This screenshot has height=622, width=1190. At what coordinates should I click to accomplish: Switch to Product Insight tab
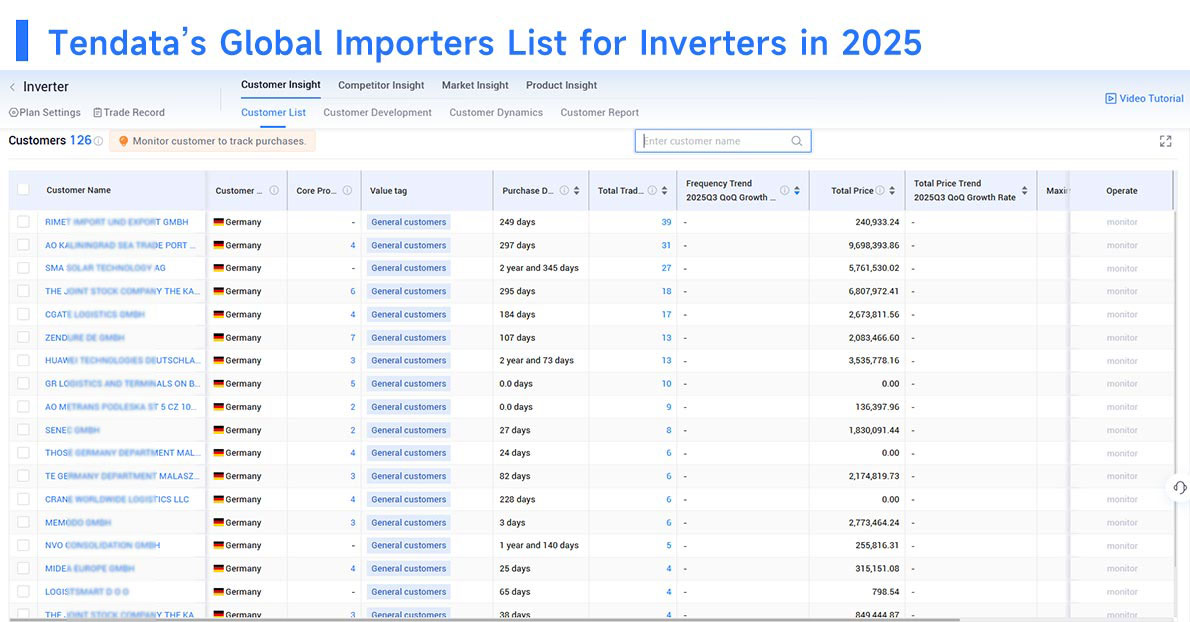tap(562, 86)
